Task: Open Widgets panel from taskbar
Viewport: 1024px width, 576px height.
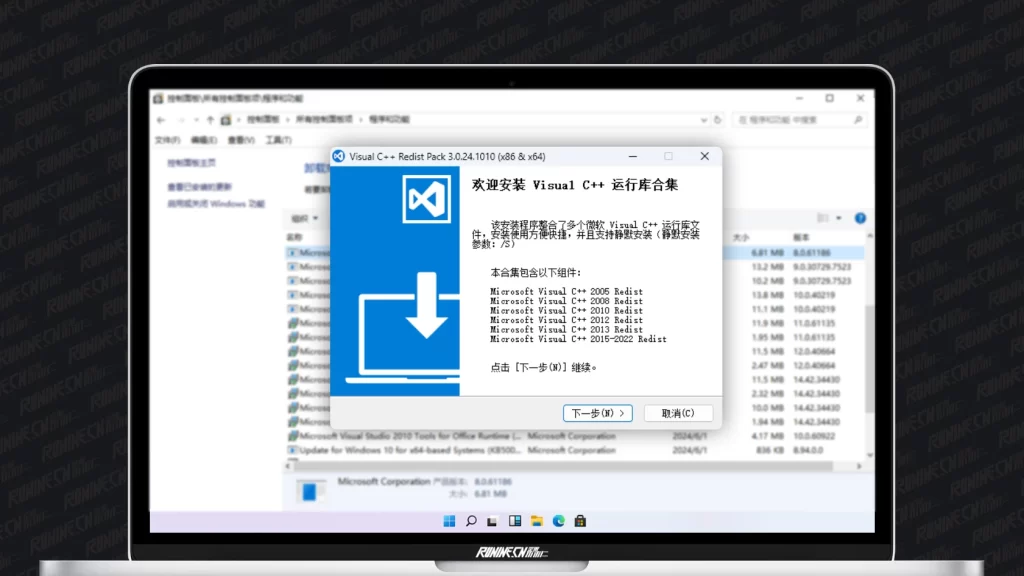Action: pyautogui.click(x=515, y=521)
